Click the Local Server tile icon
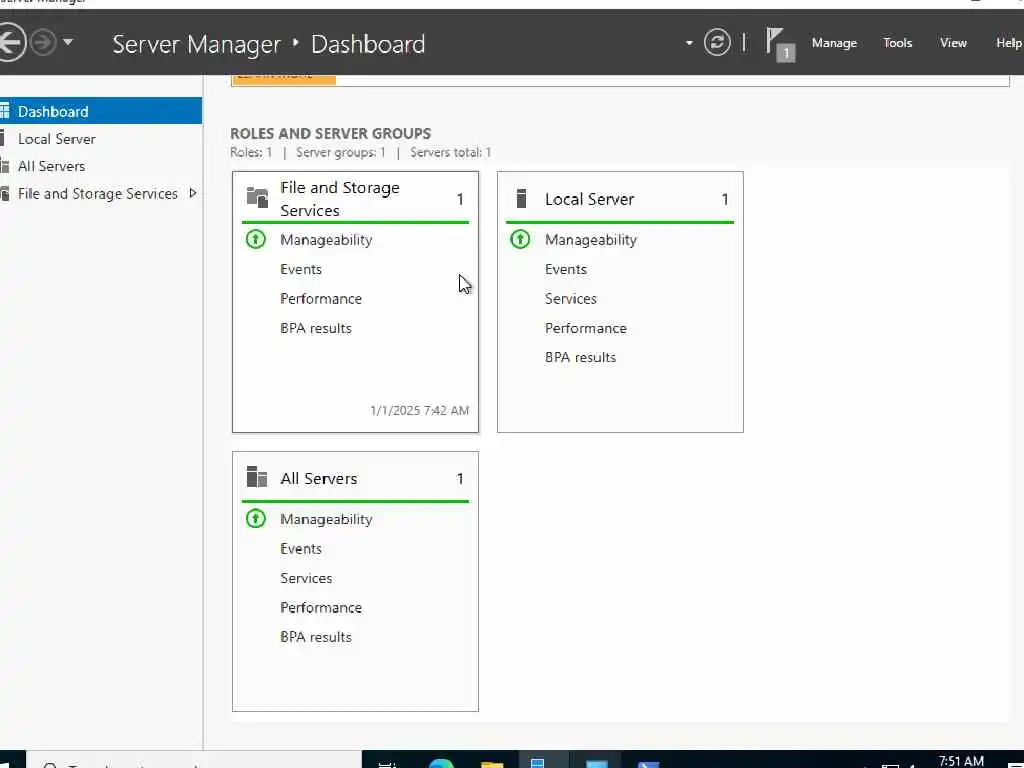This screenshot has height=768, width=1024. pos(521,199)
